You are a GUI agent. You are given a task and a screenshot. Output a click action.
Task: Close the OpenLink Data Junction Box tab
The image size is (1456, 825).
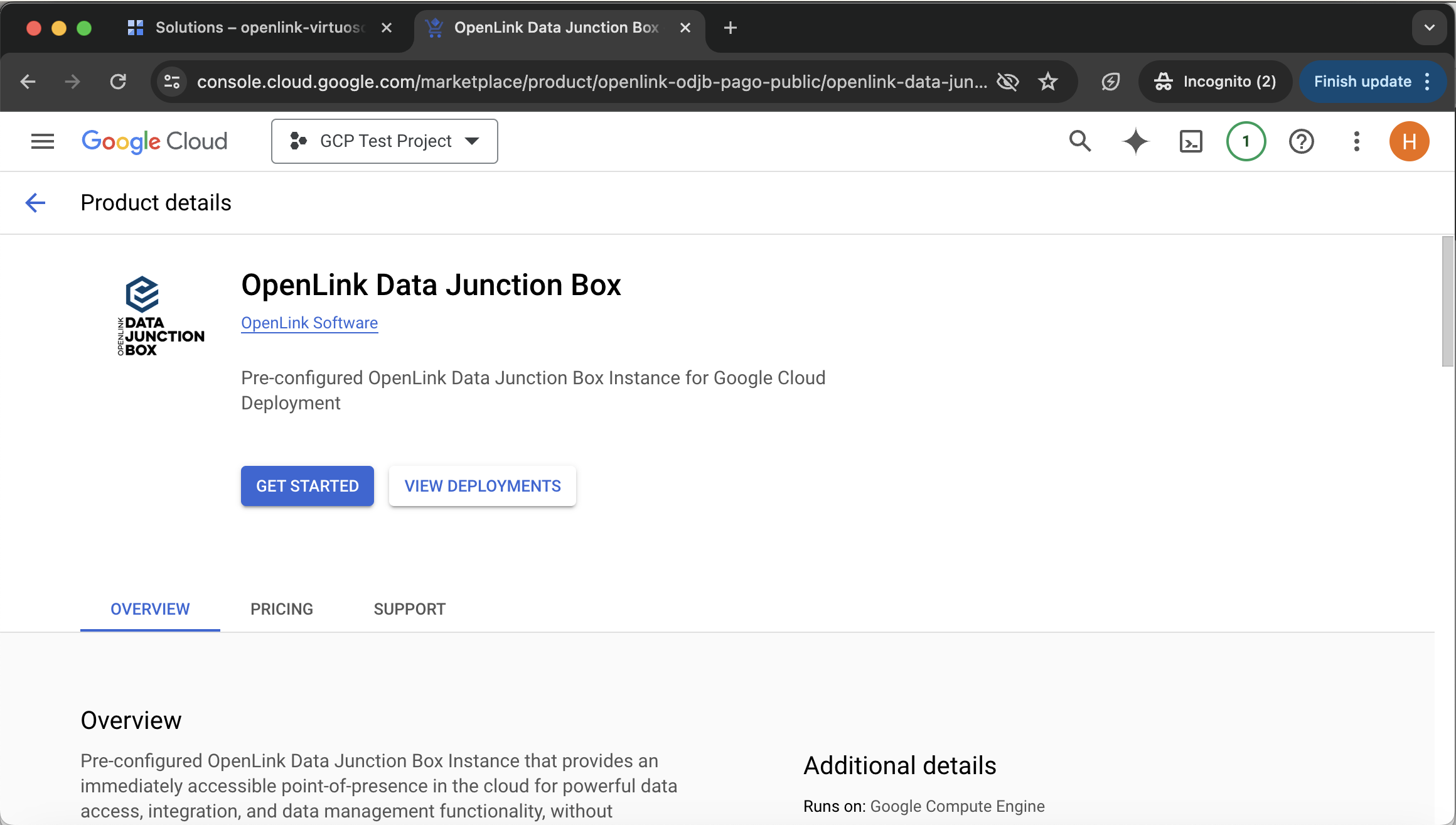pos(685,28)
